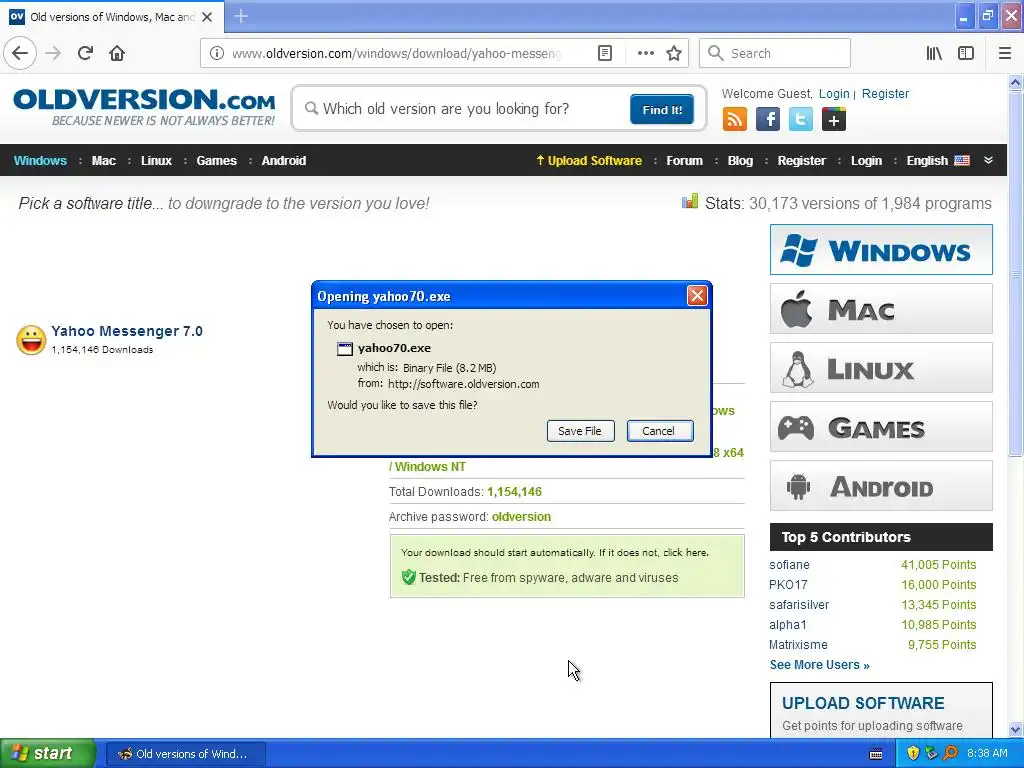1024x768 pixels.
Task: Click the Google Plus share icon
Action: click(x=833, y=120)
